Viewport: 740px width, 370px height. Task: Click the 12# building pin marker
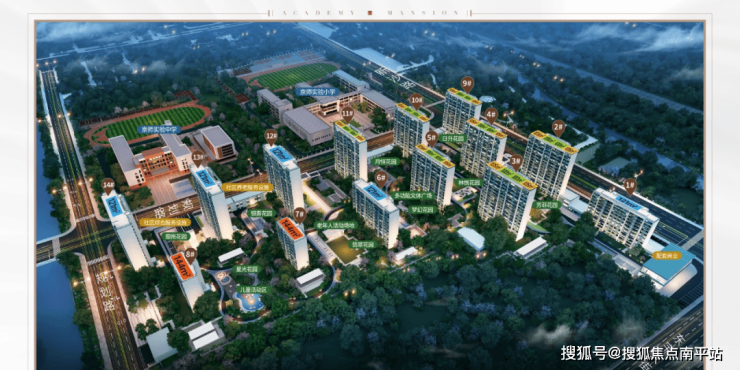[x=271, y=137]
